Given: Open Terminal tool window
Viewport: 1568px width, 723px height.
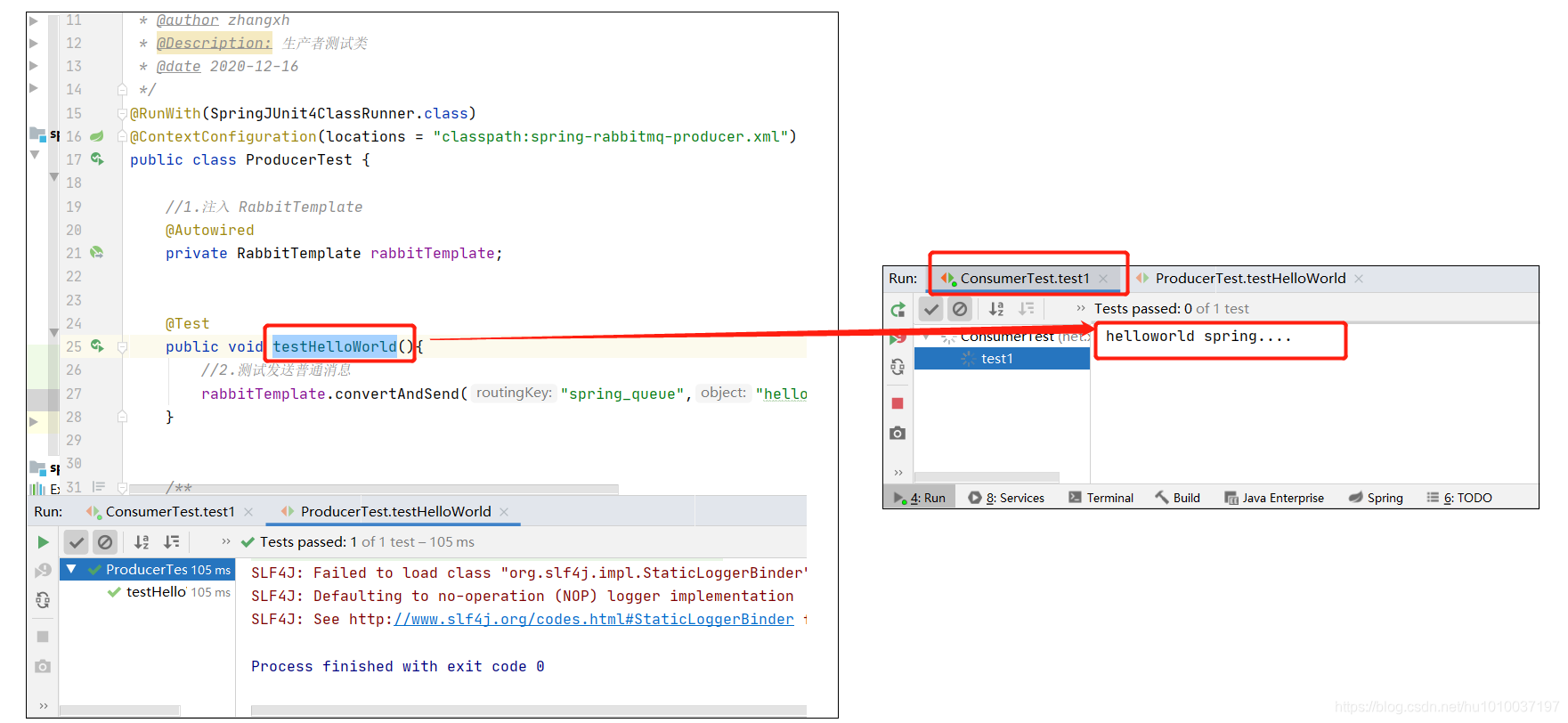Looking at the screenshot, I should 1101,498.
